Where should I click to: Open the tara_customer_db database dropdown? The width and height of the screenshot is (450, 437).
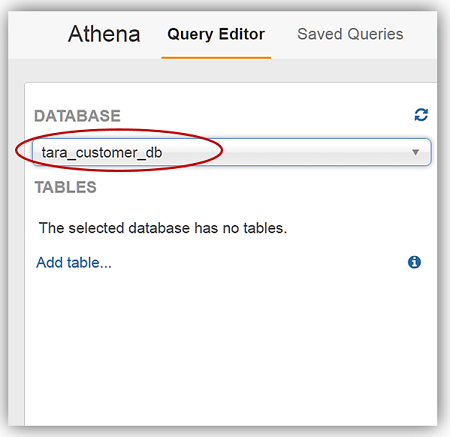pyautogui.click(x=232, y=152)
